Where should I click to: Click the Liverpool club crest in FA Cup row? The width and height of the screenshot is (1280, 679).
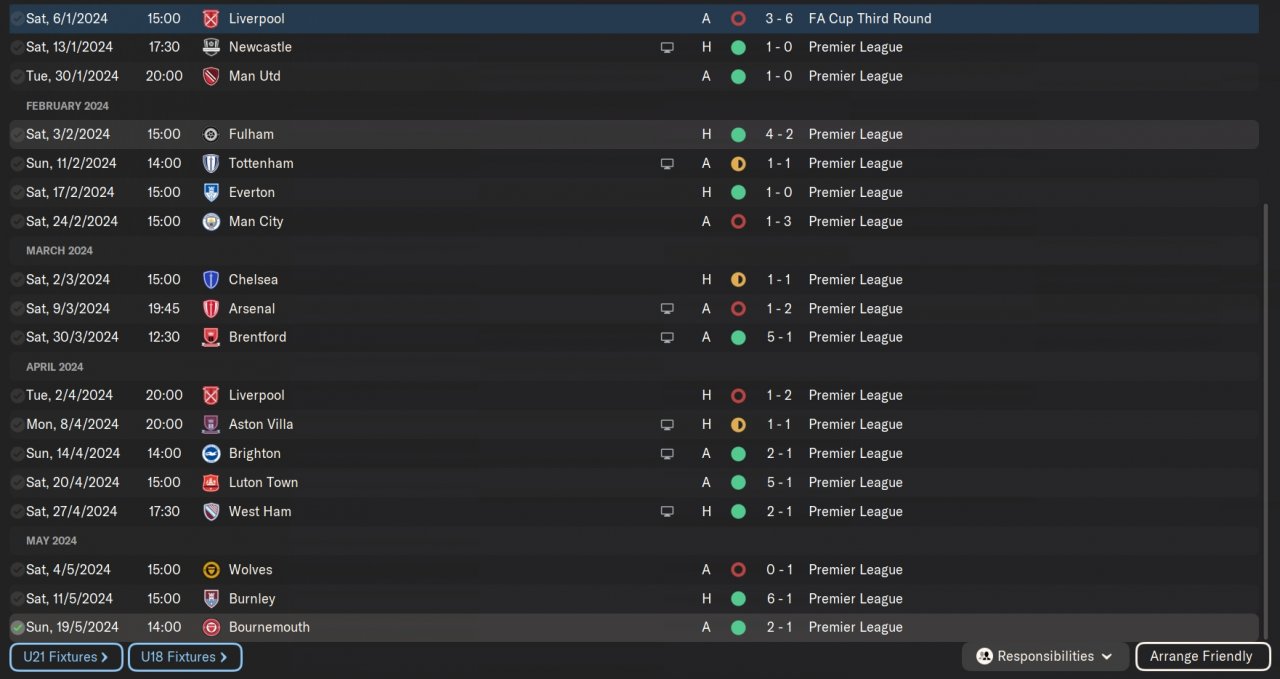pos(210,18)
